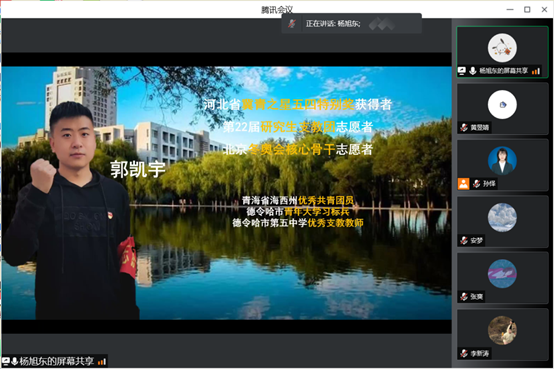Click mic icon in the bottom-left share label
Image resolution: width=554 pixels, height=369 pixels.
pos(14,361)
